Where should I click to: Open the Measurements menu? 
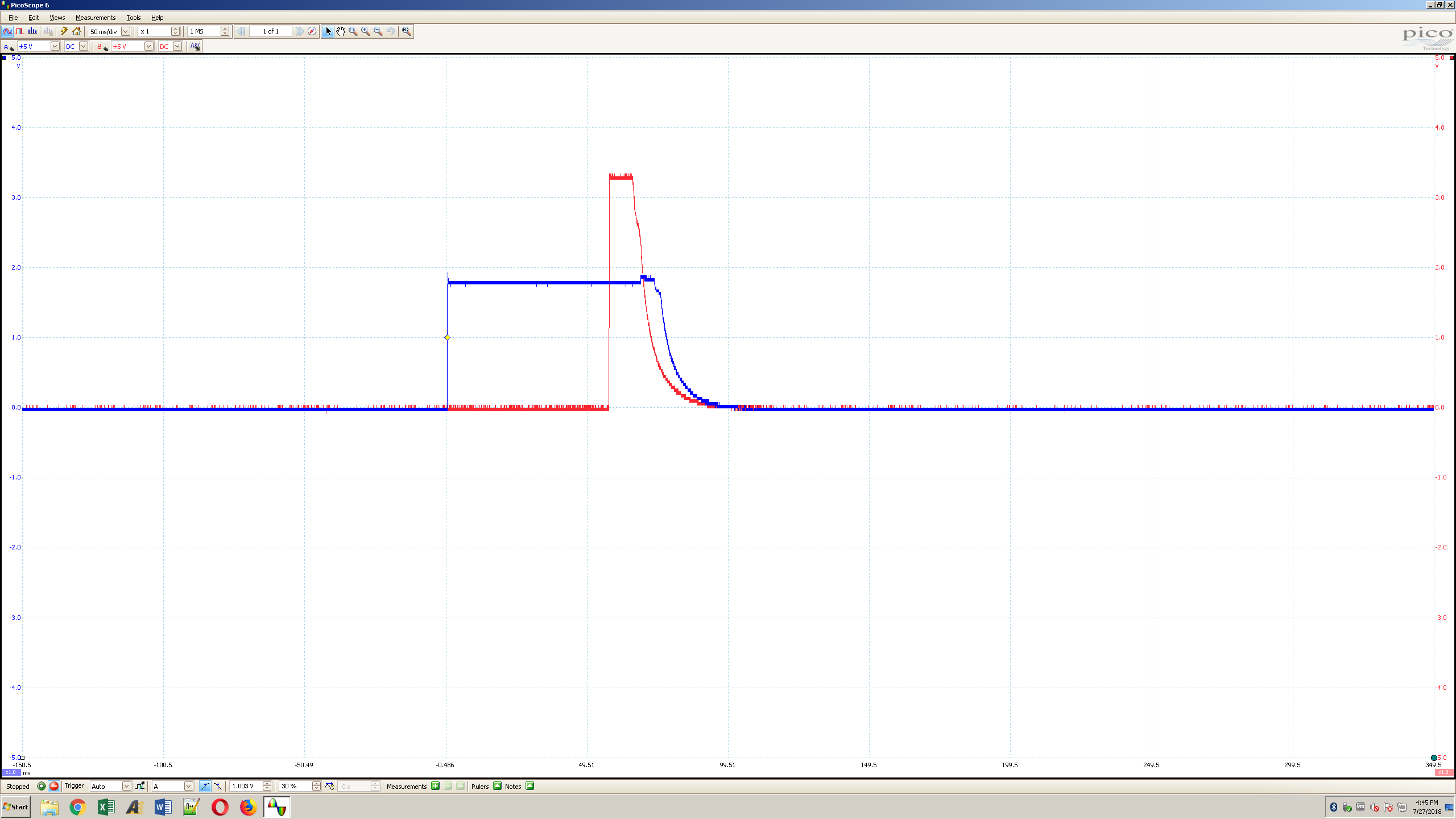pyautogui.click(x=95, y=18)
